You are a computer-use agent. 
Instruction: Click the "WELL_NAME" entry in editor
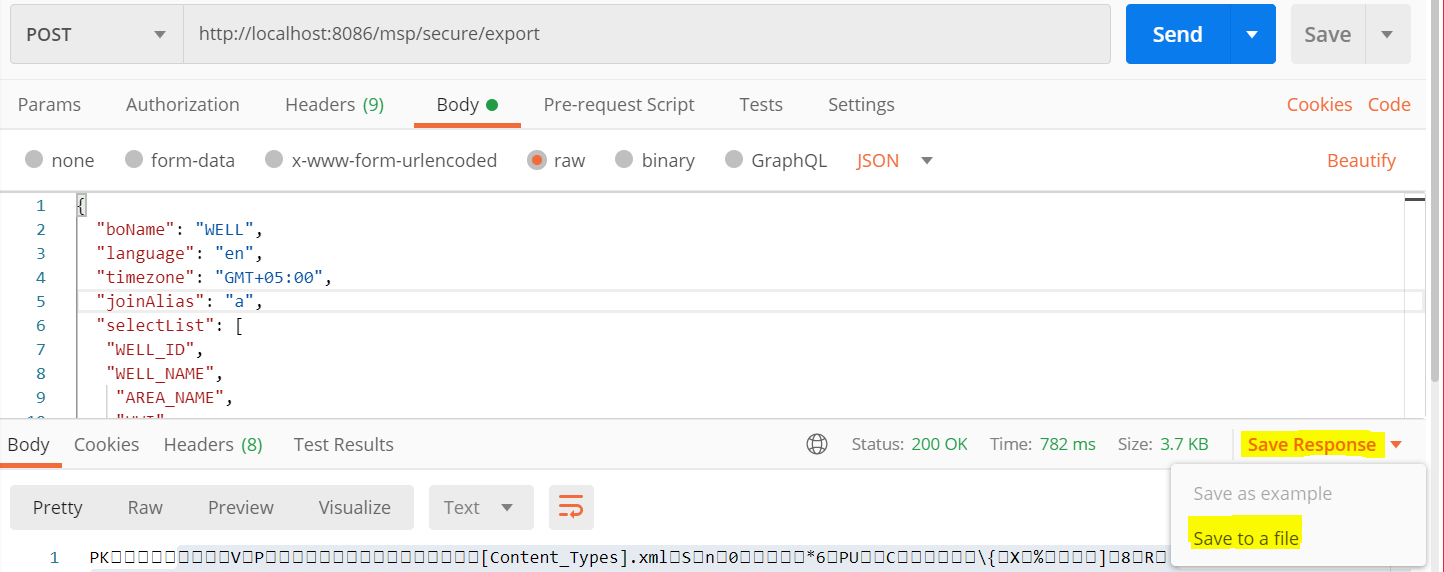[164, 373]
